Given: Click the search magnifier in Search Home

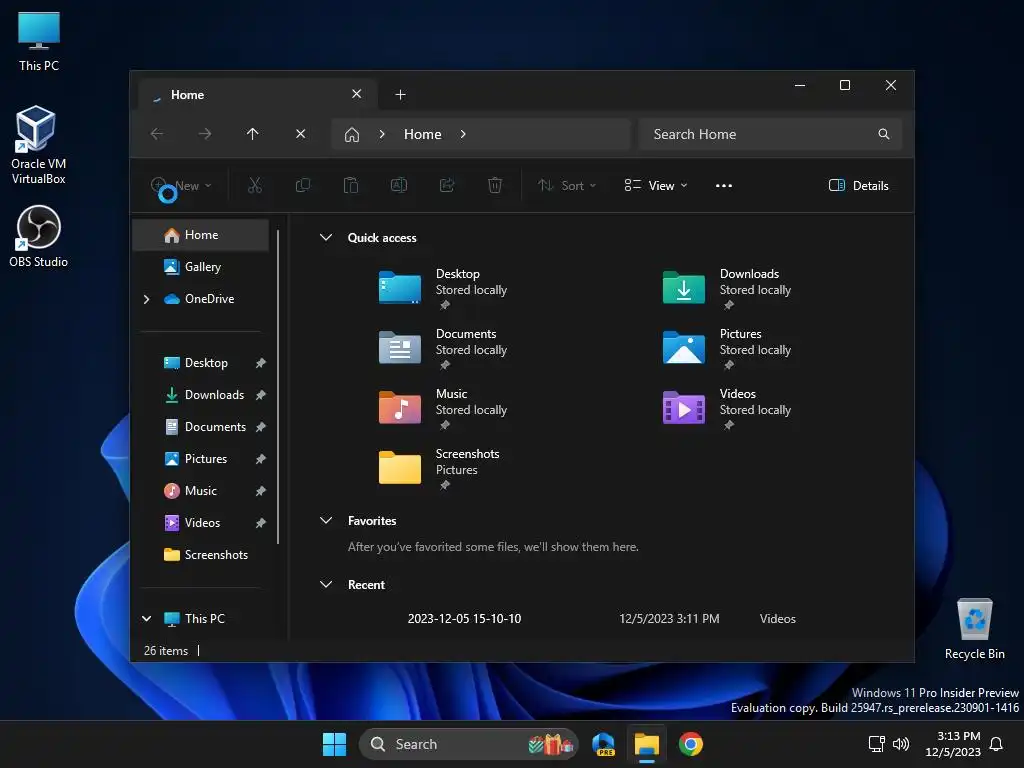Looking at the screenshot, I should coord(884,134).
